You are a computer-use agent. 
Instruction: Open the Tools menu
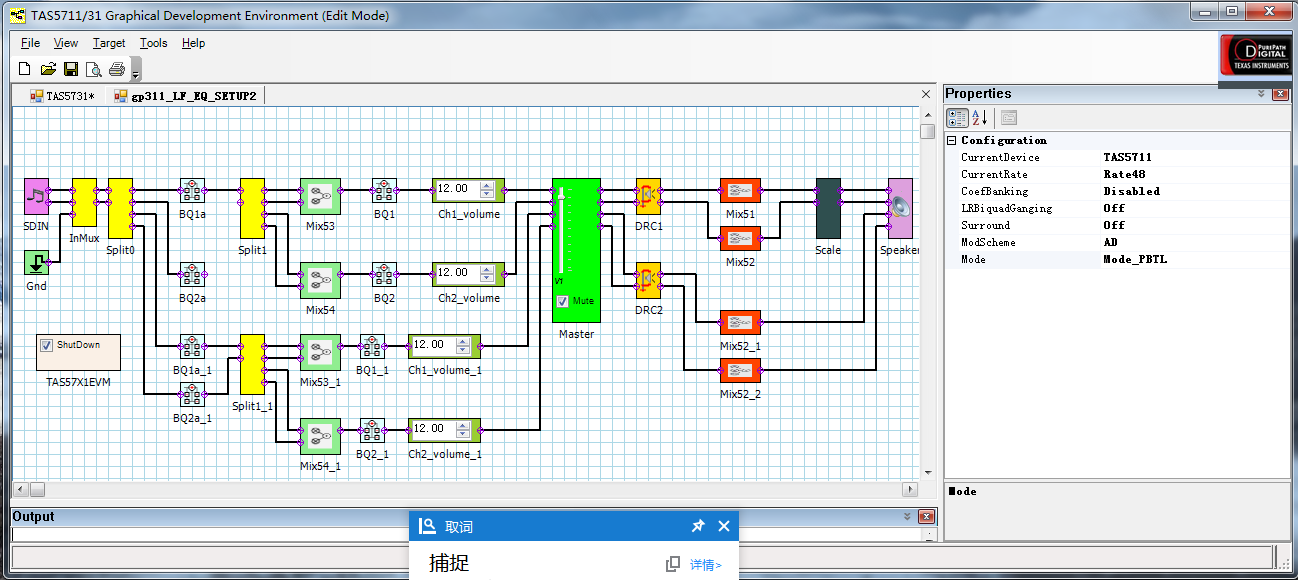click(154, 43)
